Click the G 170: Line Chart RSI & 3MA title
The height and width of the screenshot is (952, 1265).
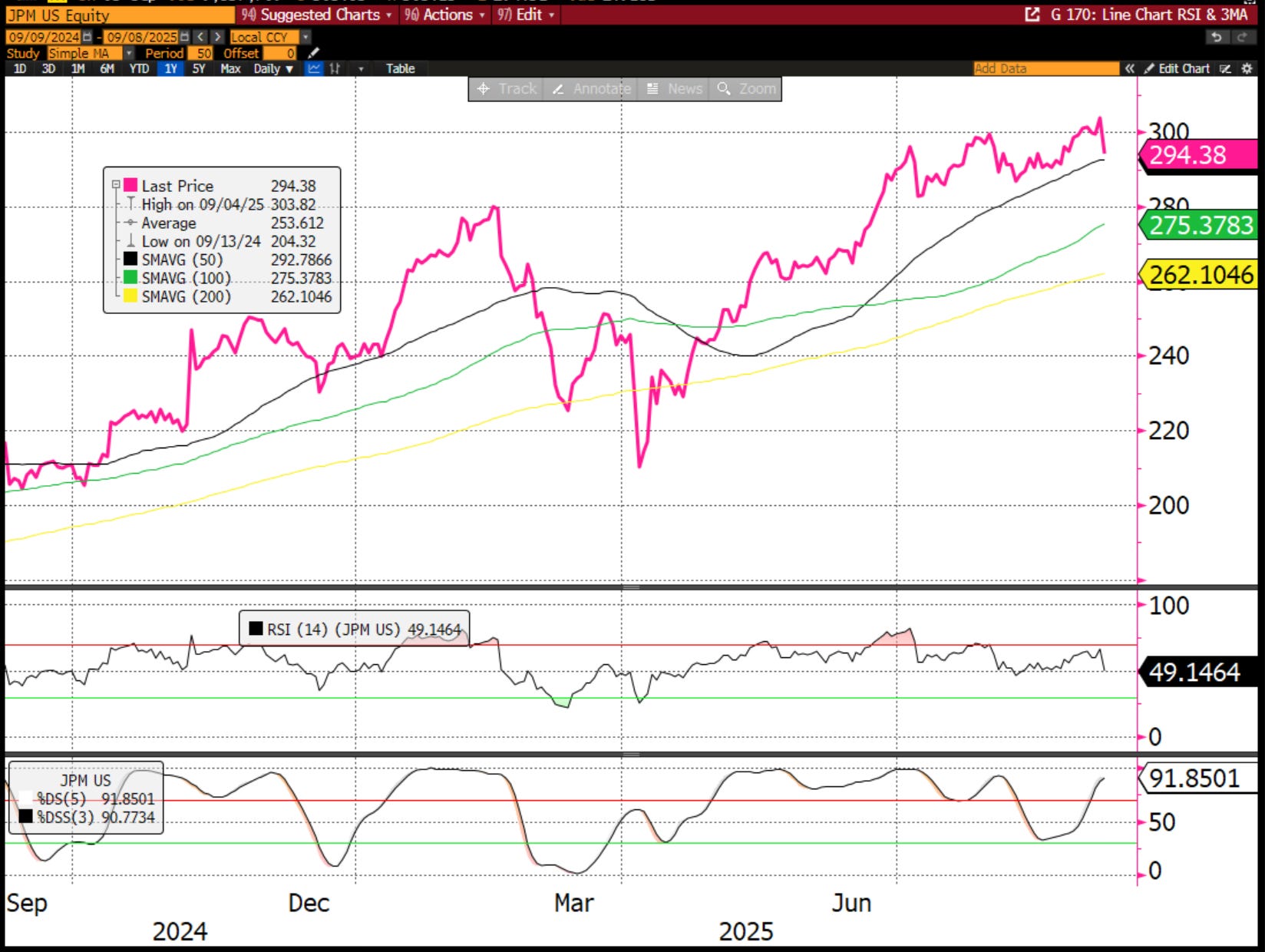coord(1149,15)
